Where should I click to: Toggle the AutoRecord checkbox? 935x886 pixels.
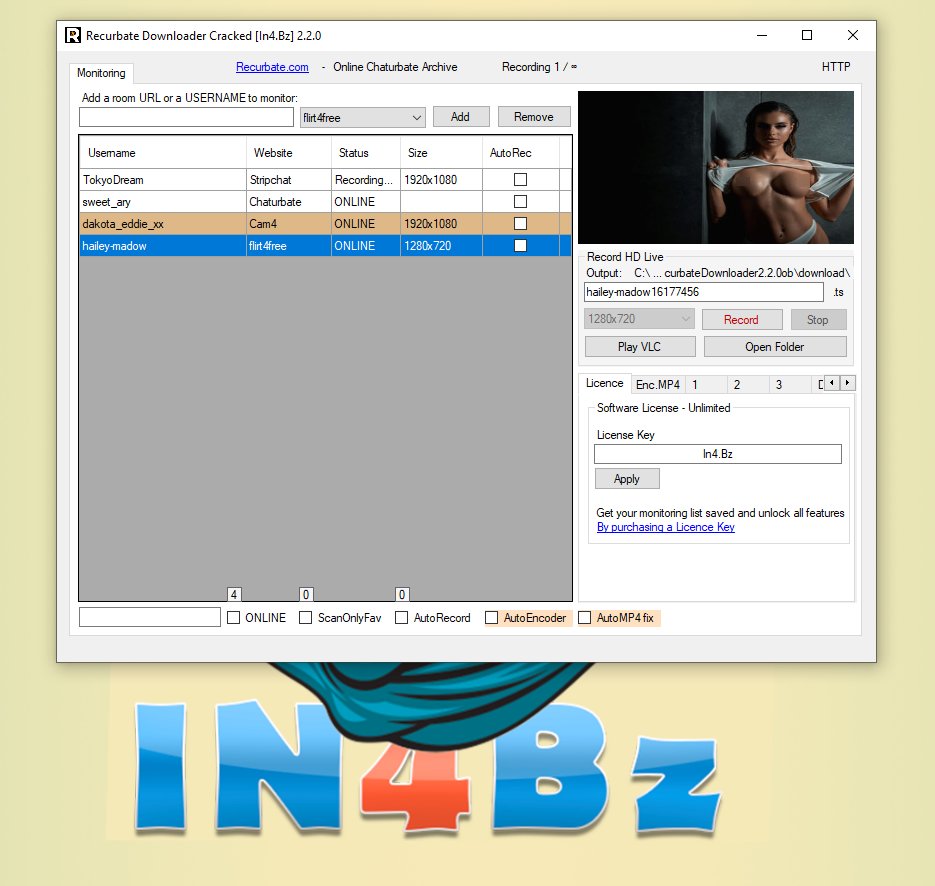pyautogui.click(x=402, y=618)
